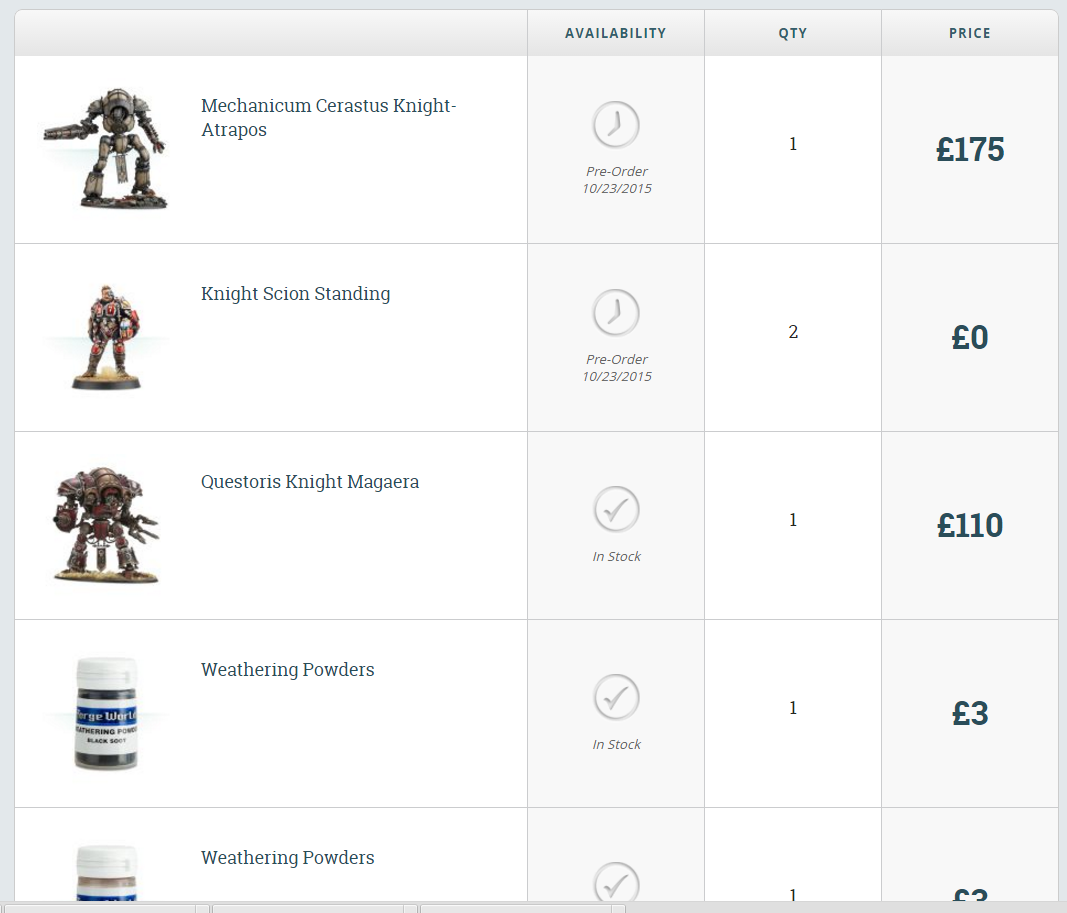Screen dimensions: 1067x913
Task: Open the Knight Scion Standing figure image
Action: [106, 337]
